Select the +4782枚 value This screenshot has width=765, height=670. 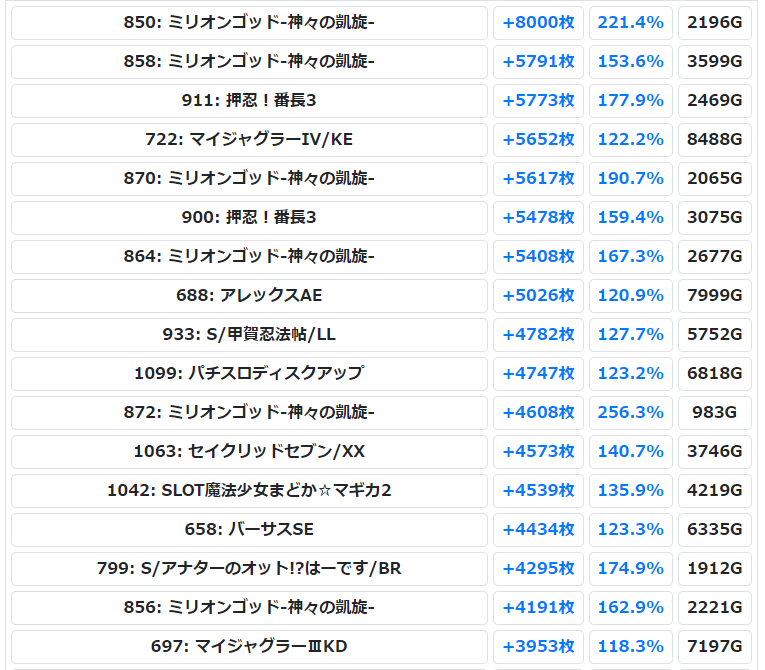click(538, 335)
